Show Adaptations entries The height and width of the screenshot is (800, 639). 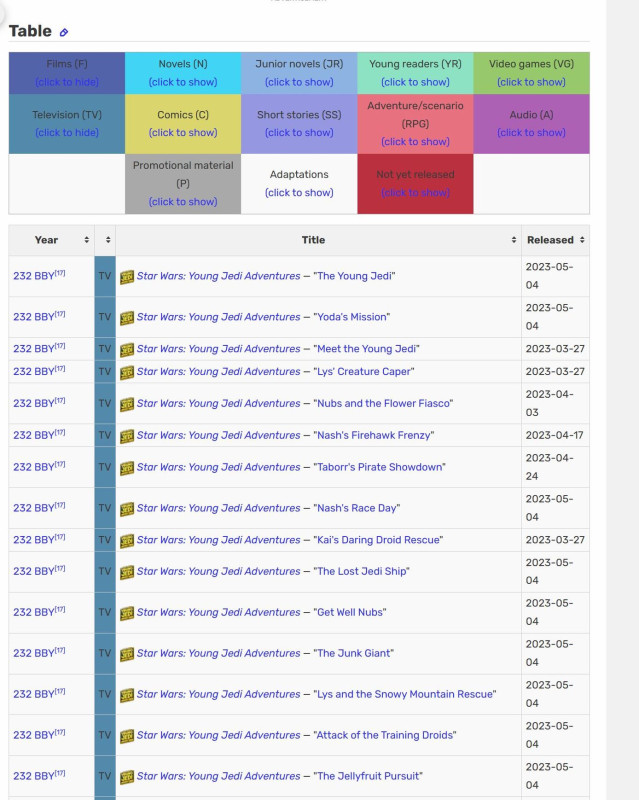coord(299,193)
